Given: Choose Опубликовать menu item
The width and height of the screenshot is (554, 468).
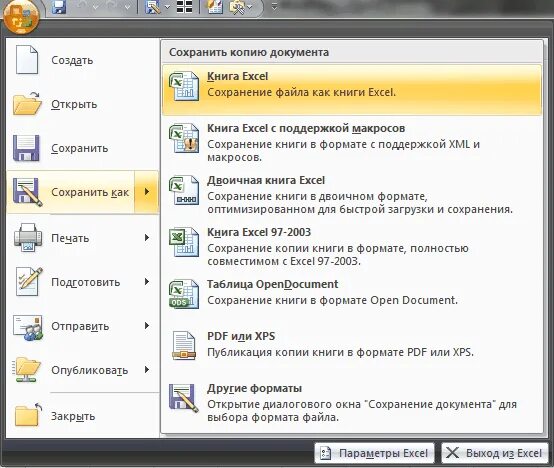Looking at the screenshot, I should click(83, 370).
